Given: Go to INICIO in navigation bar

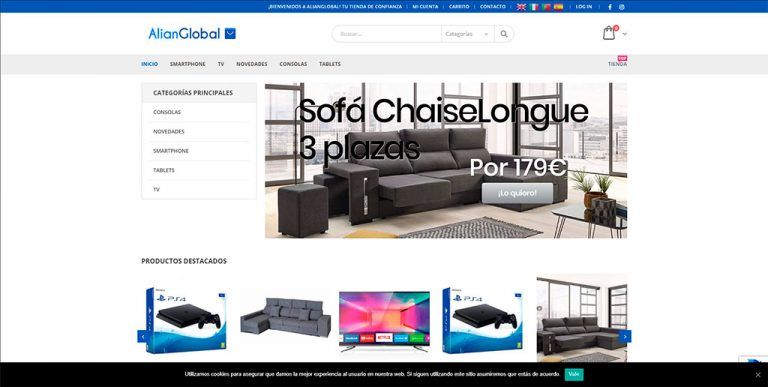Looking at the screenshot, I should pyautogui.click(x=149, y=64).
